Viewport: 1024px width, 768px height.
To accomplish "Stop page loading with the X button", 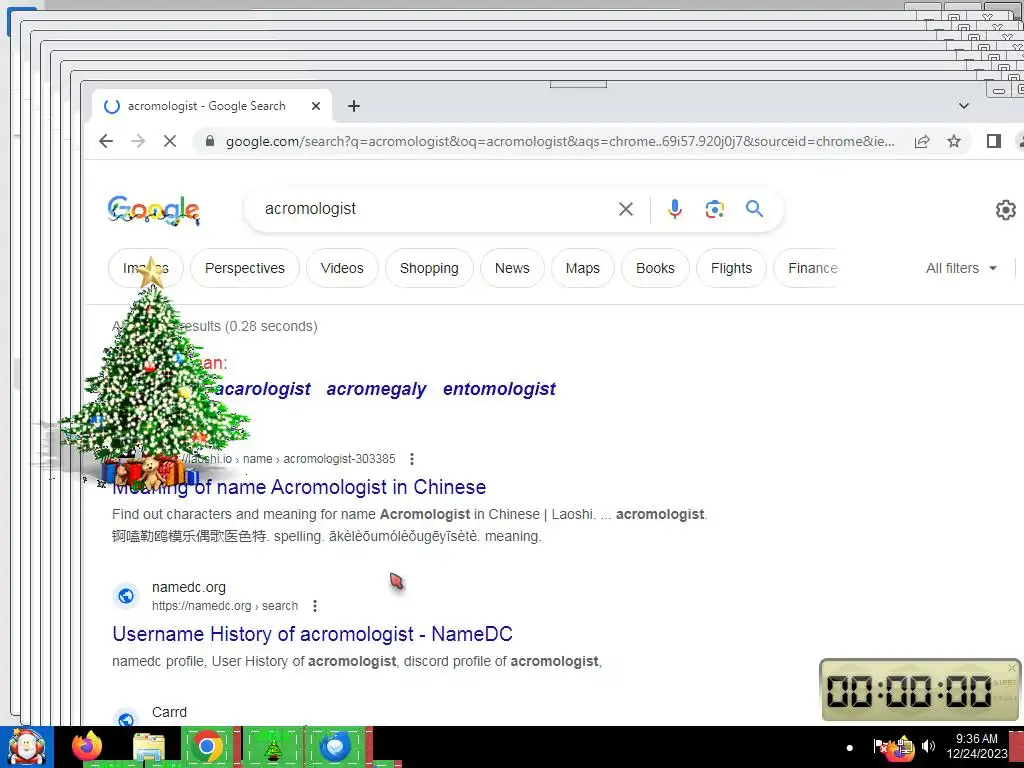I will (x=170, y=141).
